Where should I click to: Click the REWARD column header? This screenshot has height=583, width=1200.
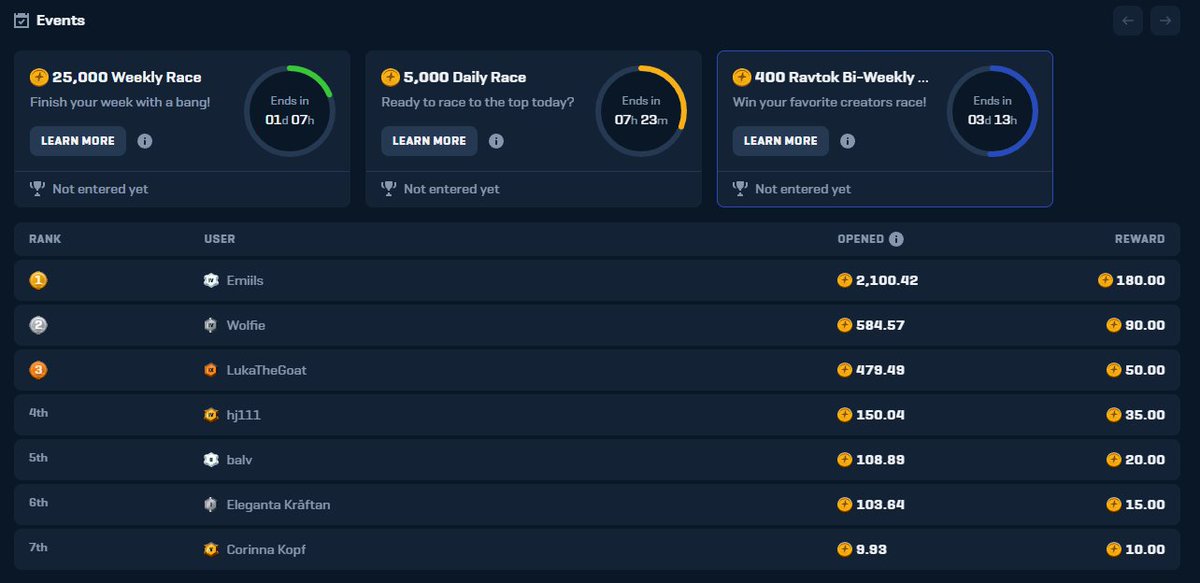(1140, 239)
